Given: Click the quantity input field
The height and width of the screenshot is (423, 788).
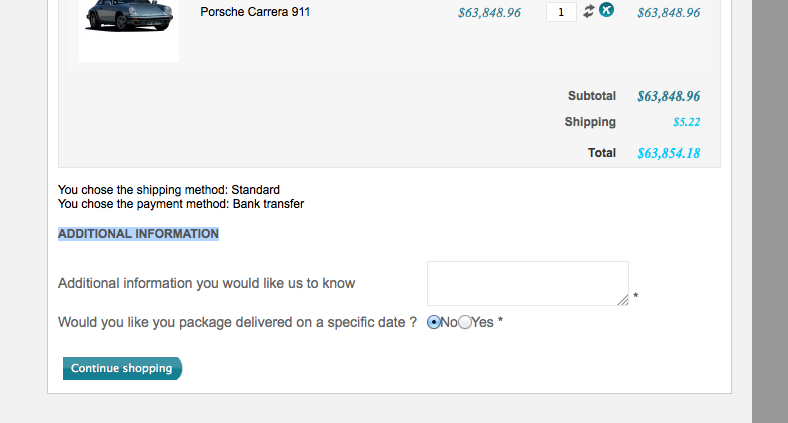Looking at the screenshot, I should point(561,12).
